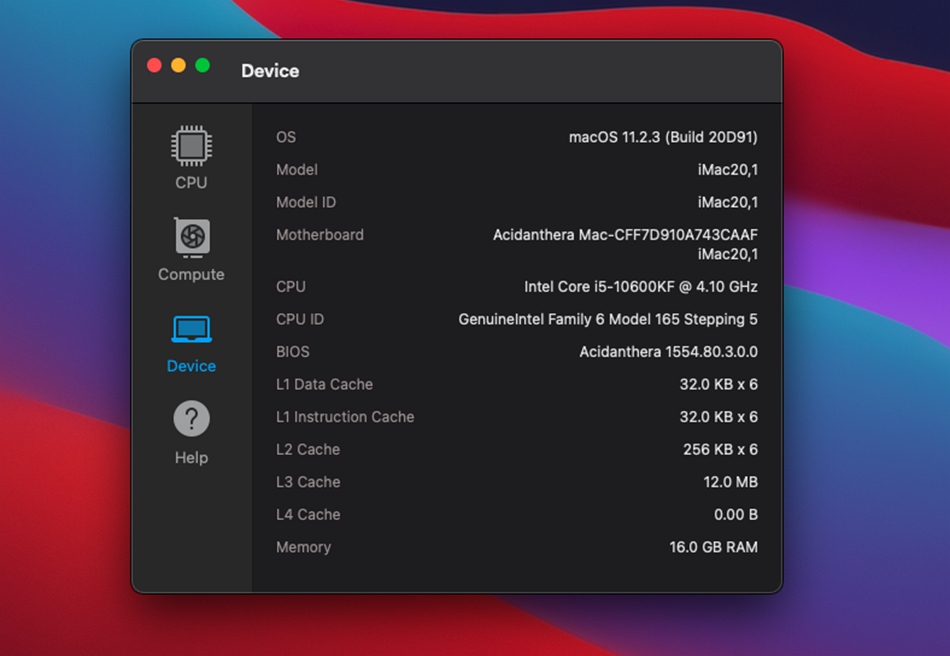Click the L1 Data Cache value 32.0 KB x 6
The image size is (950, 656).
coord(719,385)
